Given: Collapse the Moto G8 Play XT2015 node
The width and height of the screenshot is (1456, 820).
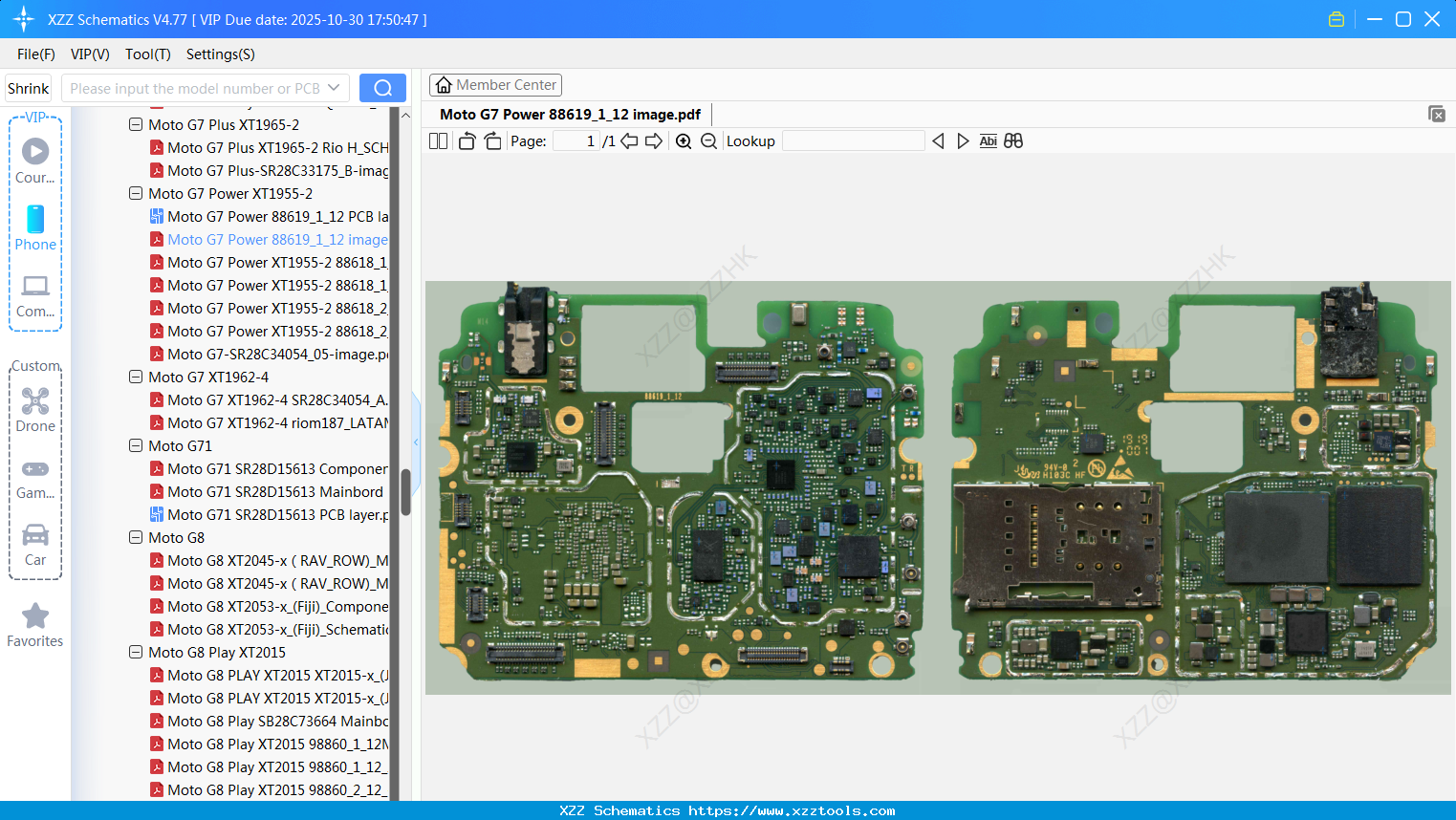Looking at the screenshot, I should [x=136, y=653].
